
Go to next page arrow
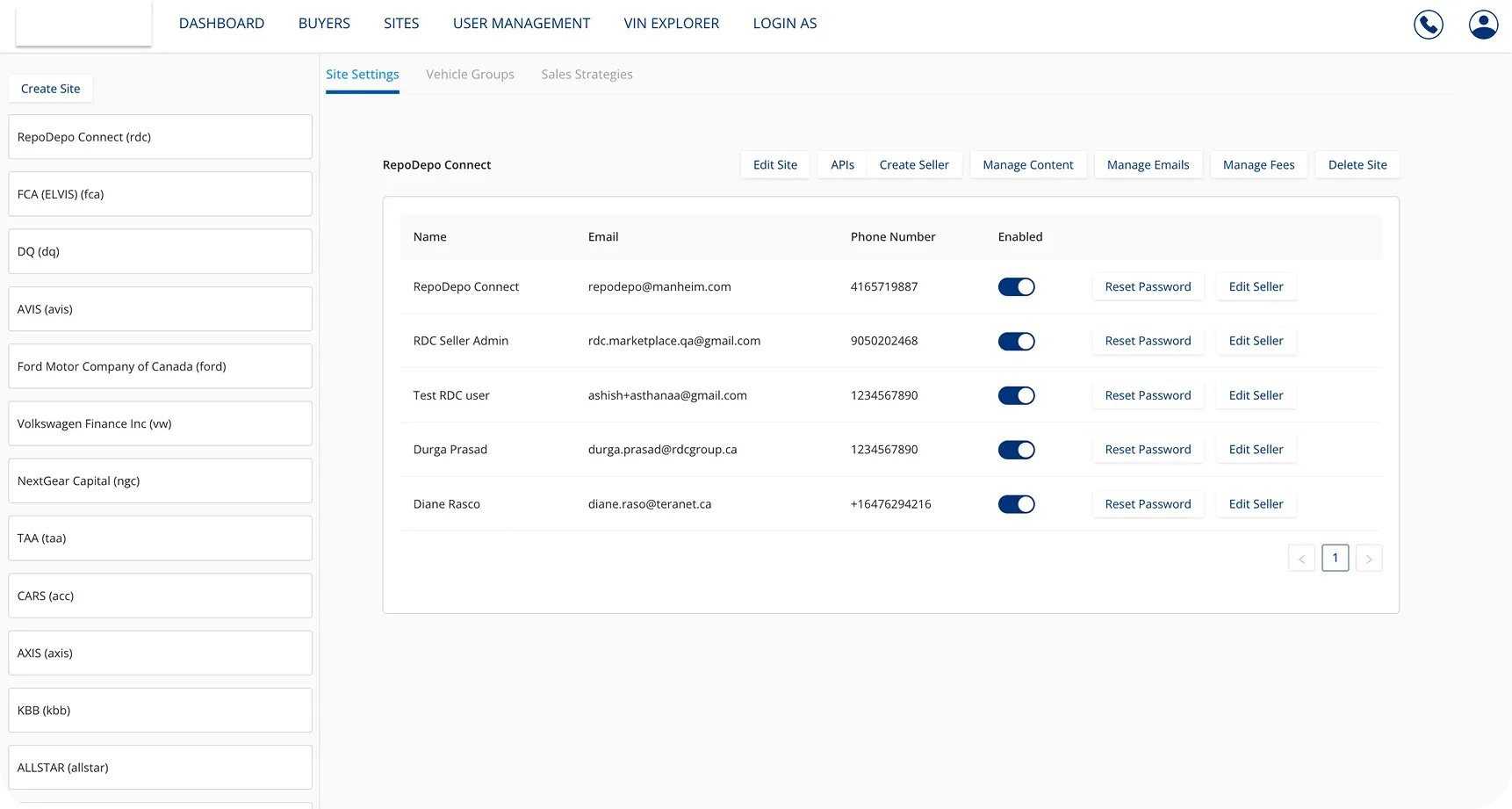(1369, 559)
